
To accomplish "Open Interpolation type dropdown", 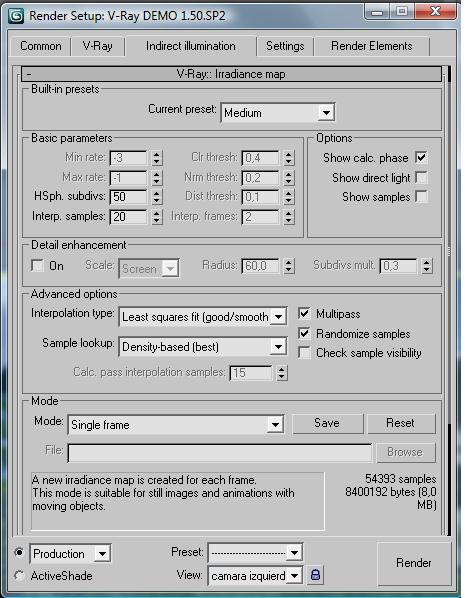I will pos(203,317).
